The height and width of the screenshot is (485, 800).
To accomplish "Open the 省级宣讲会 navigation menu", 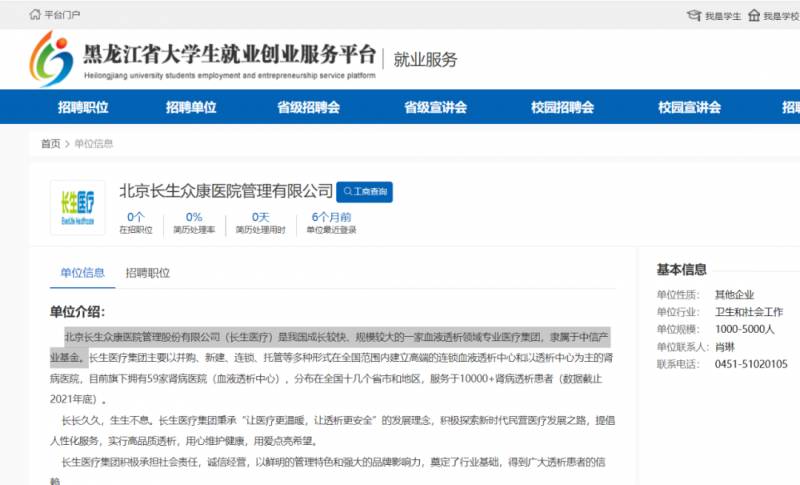I will [435, 107].
